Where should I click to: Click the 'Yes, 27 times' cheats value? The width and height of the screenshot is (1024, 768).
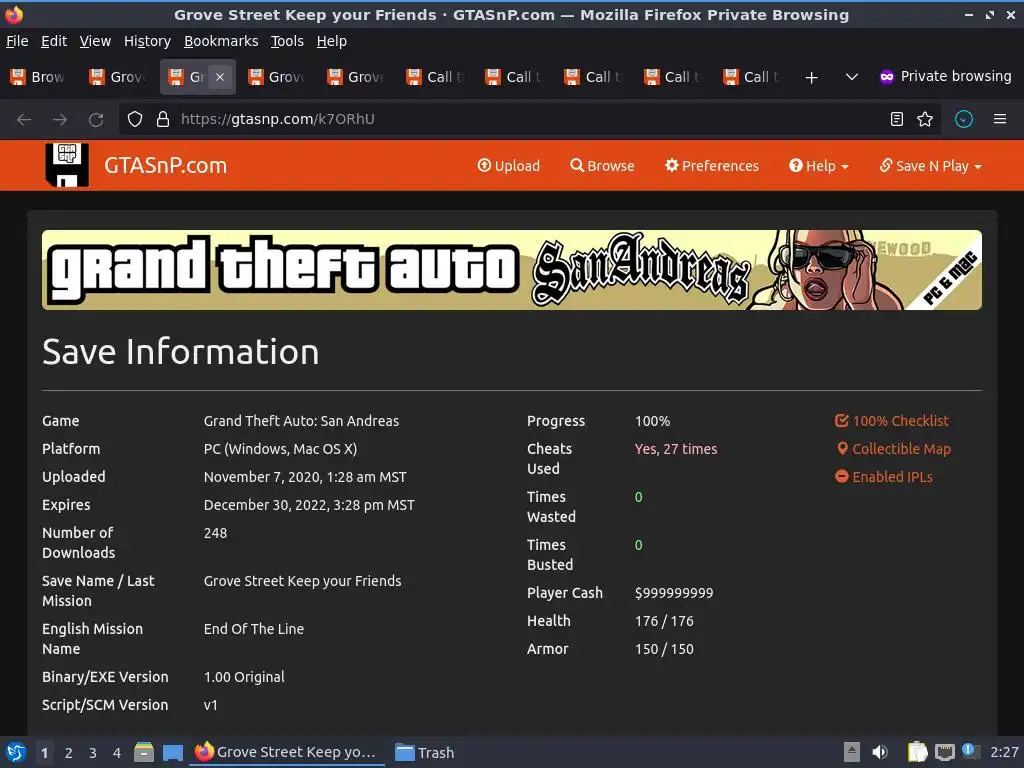point(676,449)
